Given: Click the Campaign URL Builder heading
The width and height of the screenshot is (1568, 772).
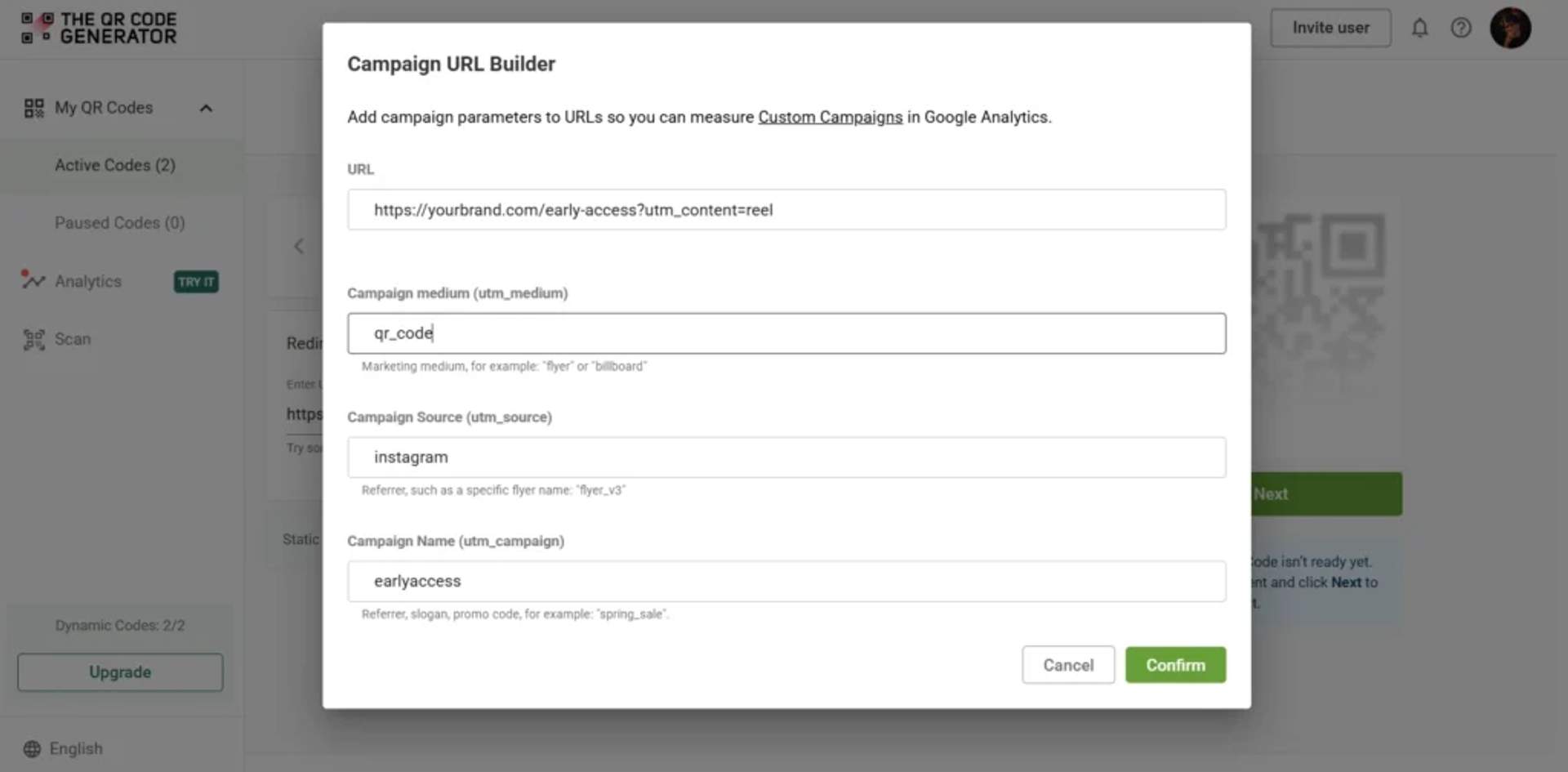Looking at the screenshot, I should pos(451,64).
